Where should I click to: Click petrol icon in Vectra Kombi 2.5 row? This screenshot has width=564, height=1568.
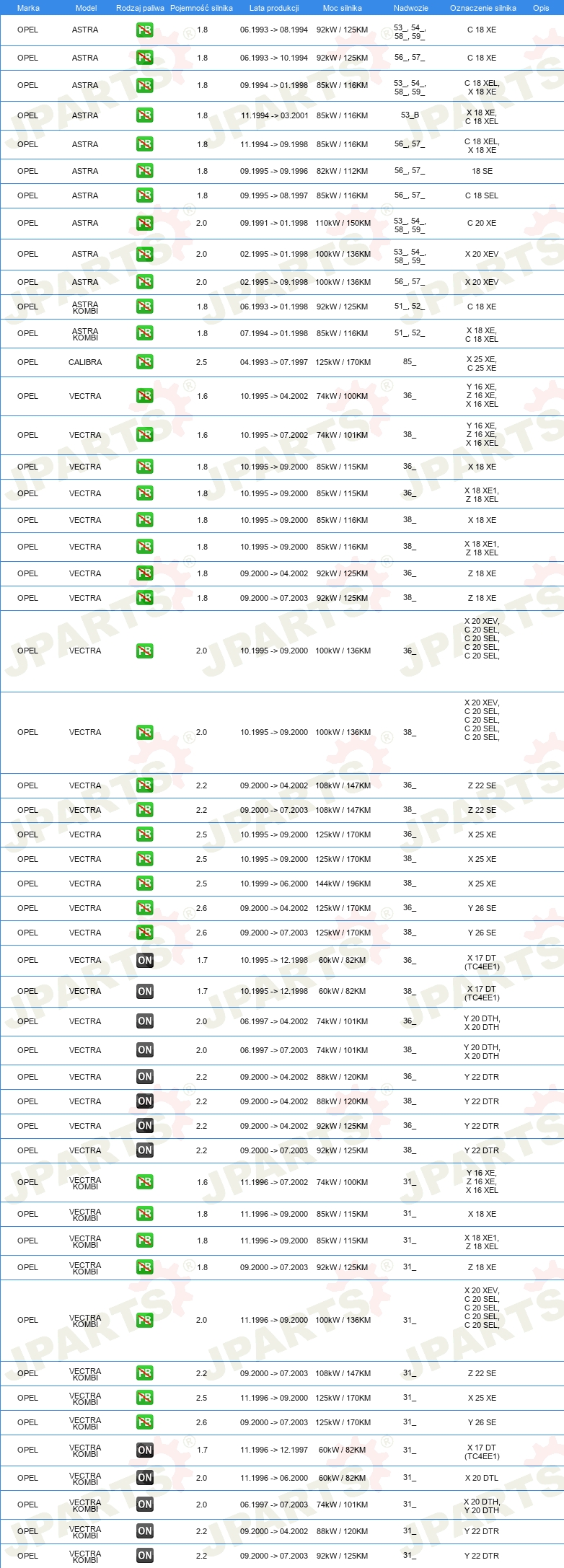[144, 1398]
